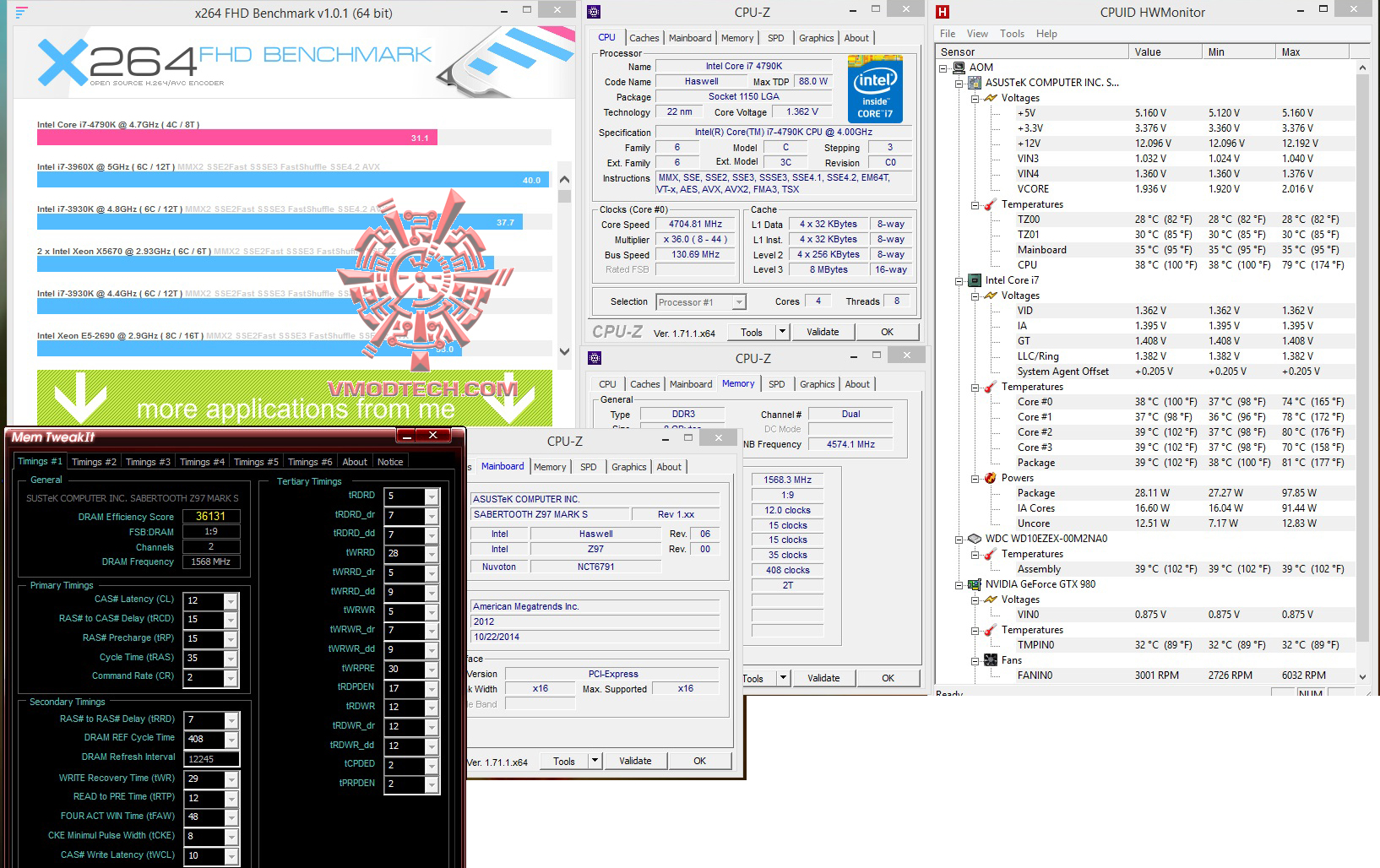This screenshot has height=868, width=1380.
Task: Click the fan icon beside Fans in HWMonitor
Action: (991, 660)
